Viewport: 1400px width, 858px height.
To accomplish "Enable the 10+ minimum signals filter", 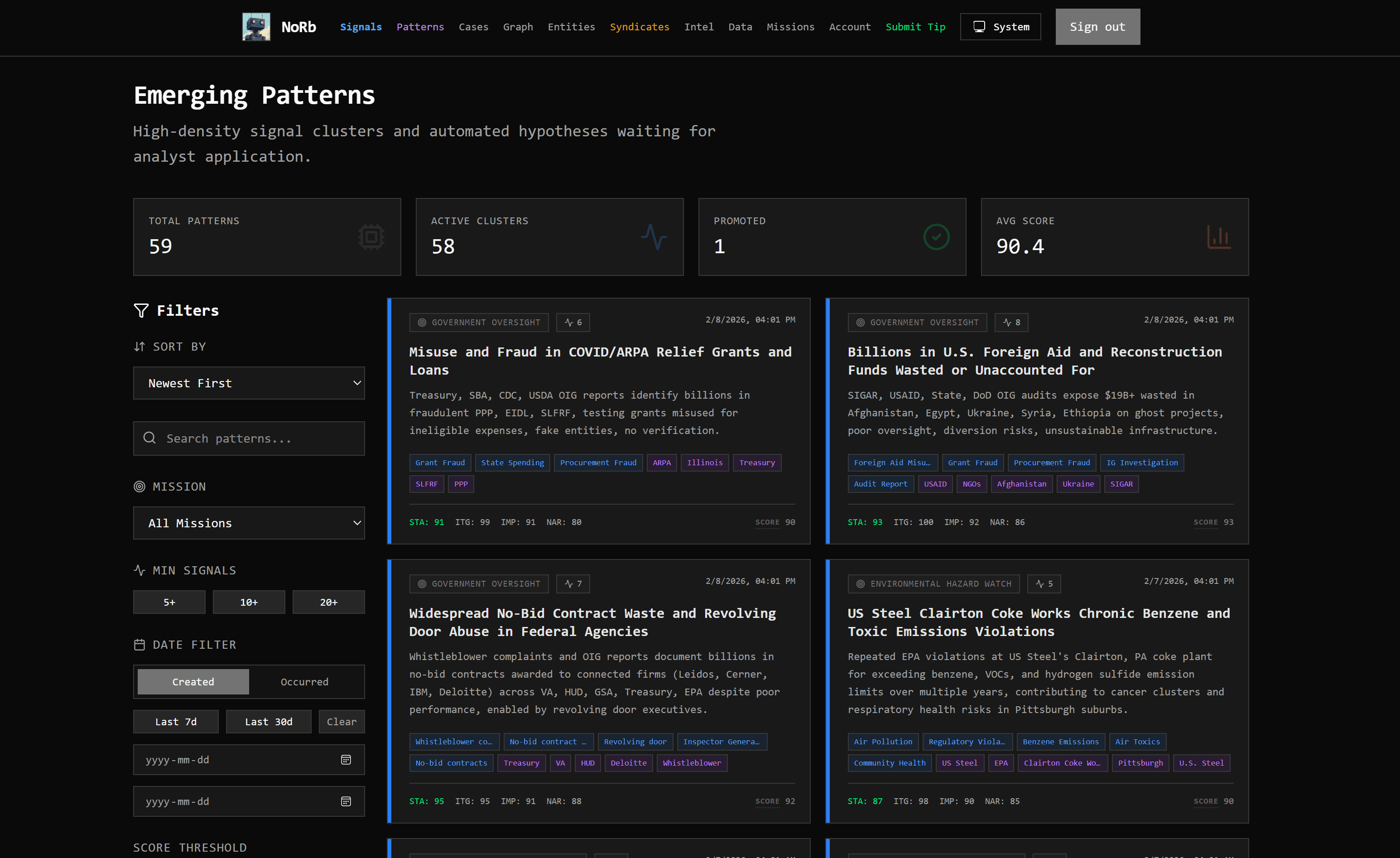I will pyautogui.click(x=249, y=602).
